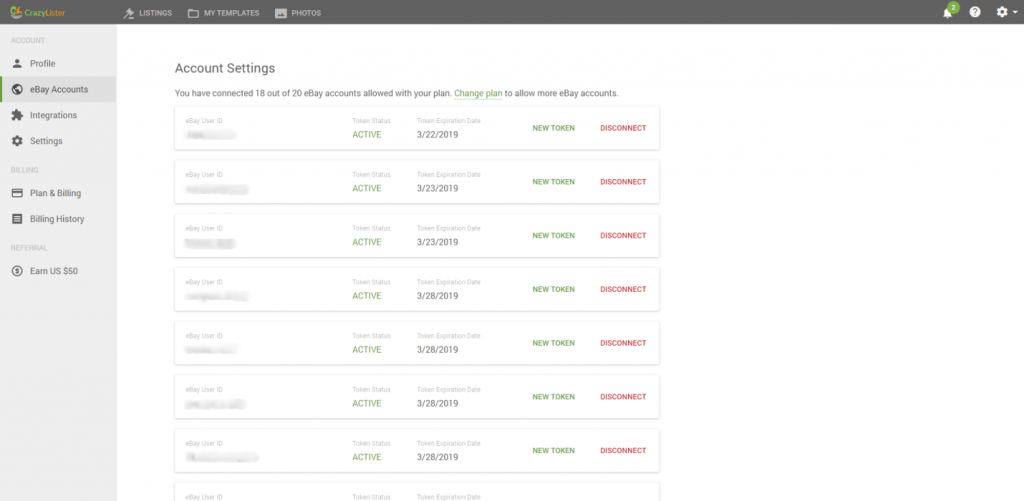Select the Account Settings heading
This screenshot has width=1024, height=501.
[225, 68]
